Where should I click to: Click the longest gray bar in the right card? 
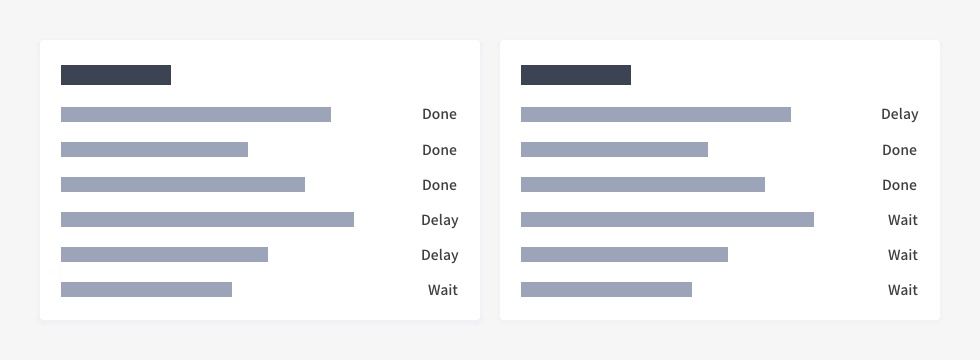pos(668,219)
